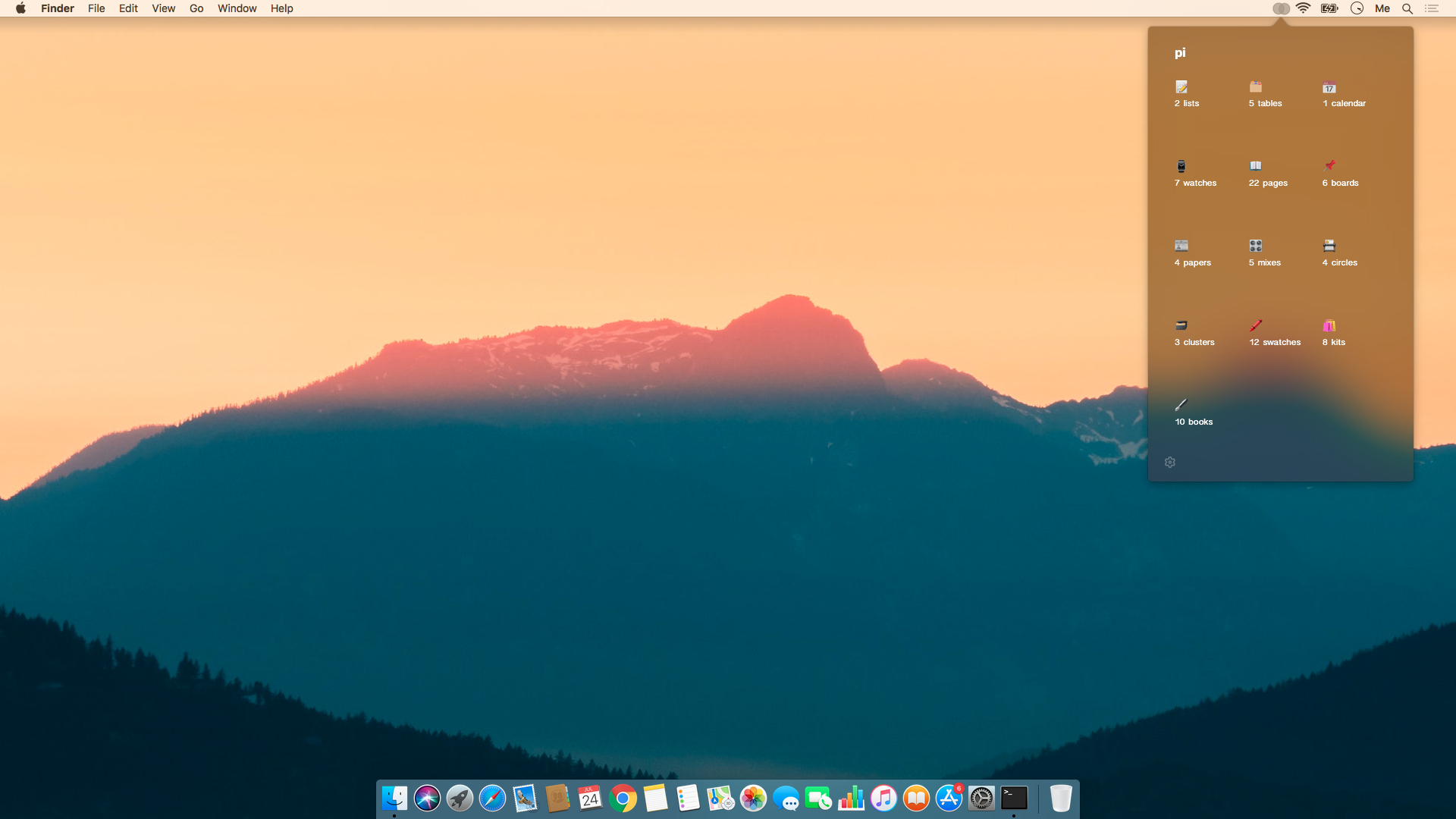The width and height of the screenshot is (1456, 819).
Task: Click the '3 clusters' label
Action: [x=1194, y=343]
